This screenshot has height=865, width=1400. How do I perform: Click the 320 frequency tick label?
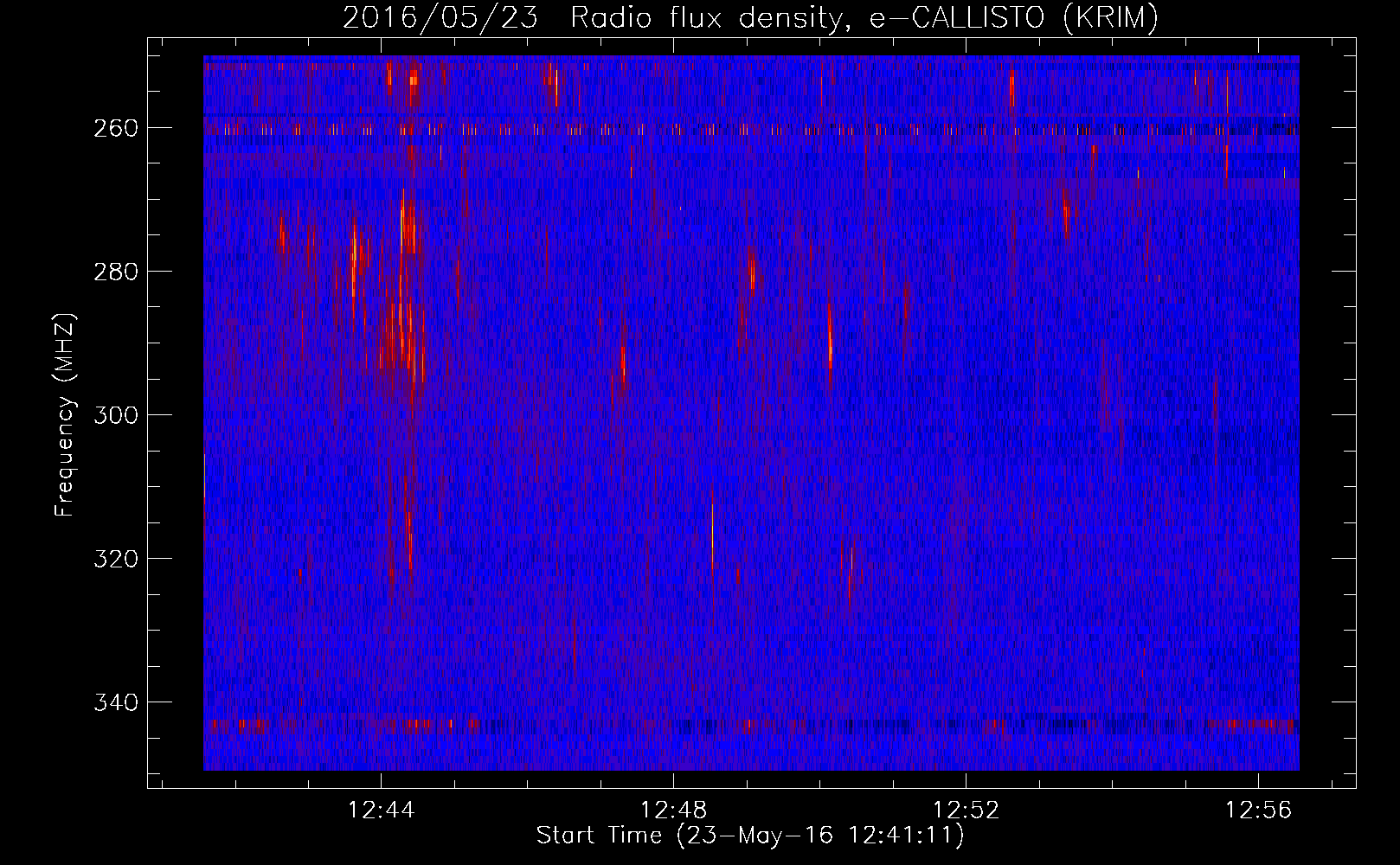pos(116,559)
